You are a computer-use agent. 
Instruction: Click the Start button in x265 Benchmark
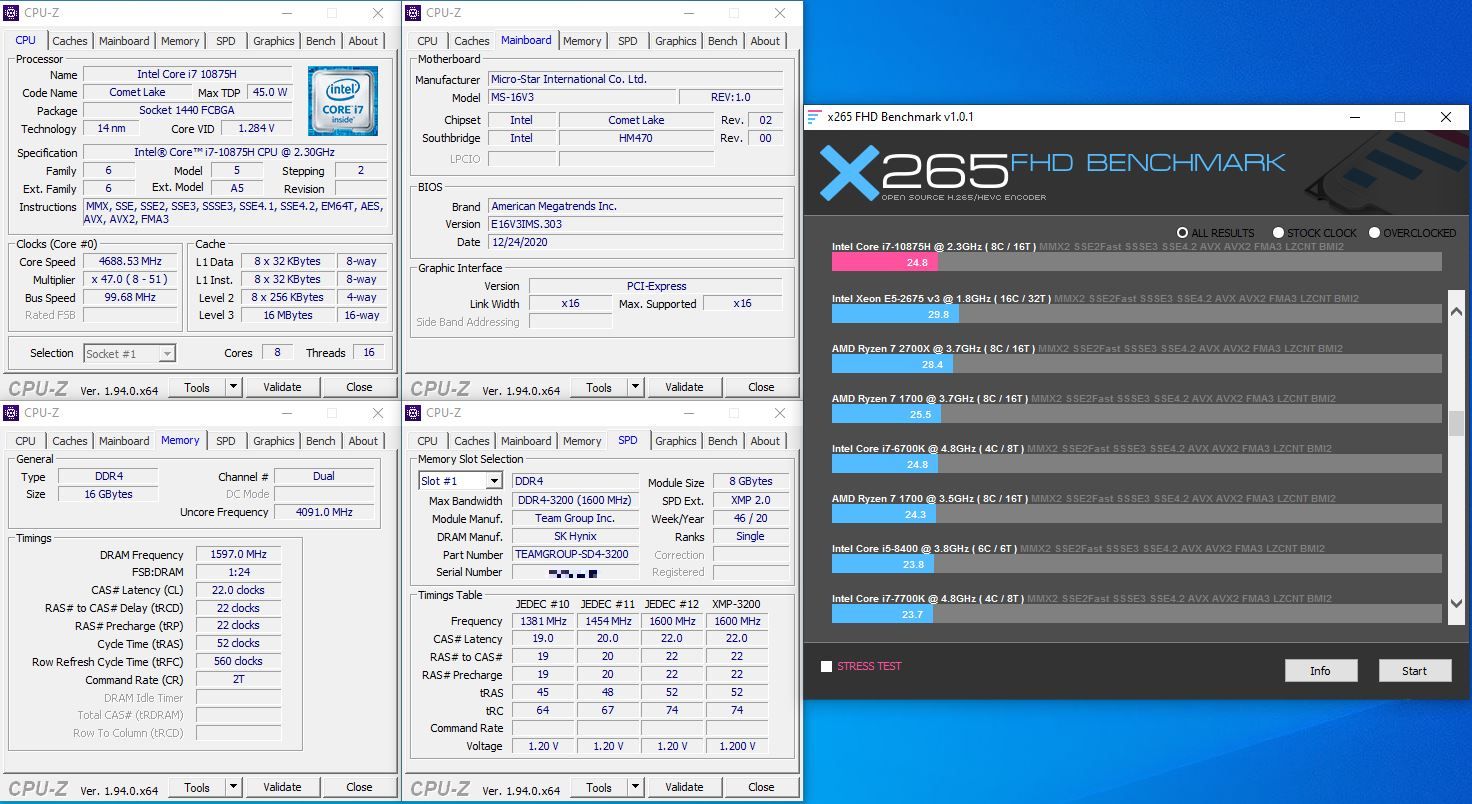tap(1414, 671)
